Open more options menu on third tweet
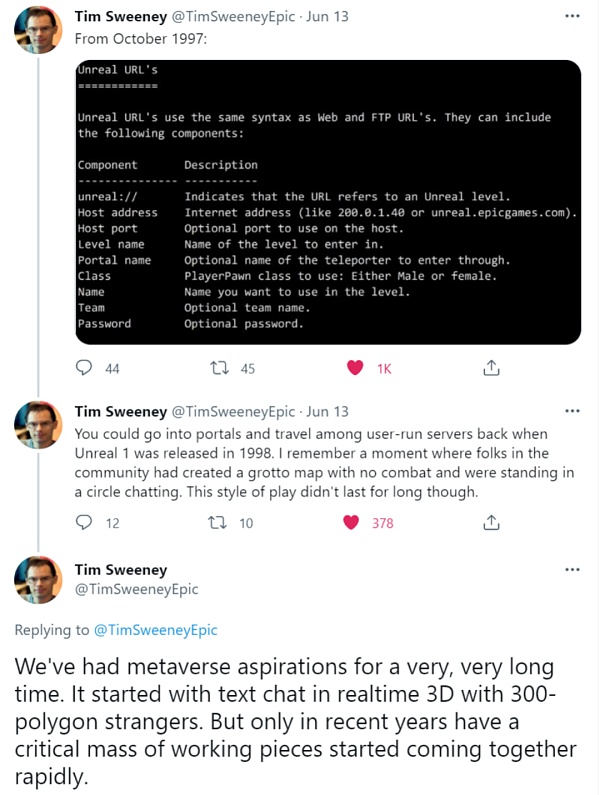 tap(572, 570)
